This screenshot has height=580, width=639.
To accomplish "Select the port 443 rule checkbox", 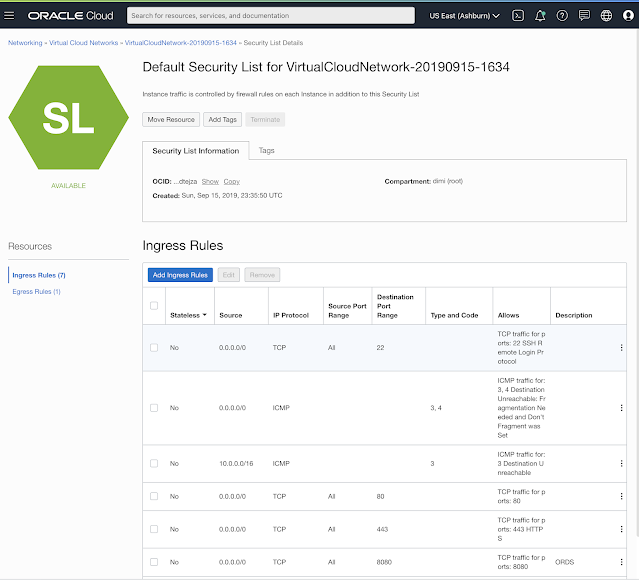I will click(154, 529).
